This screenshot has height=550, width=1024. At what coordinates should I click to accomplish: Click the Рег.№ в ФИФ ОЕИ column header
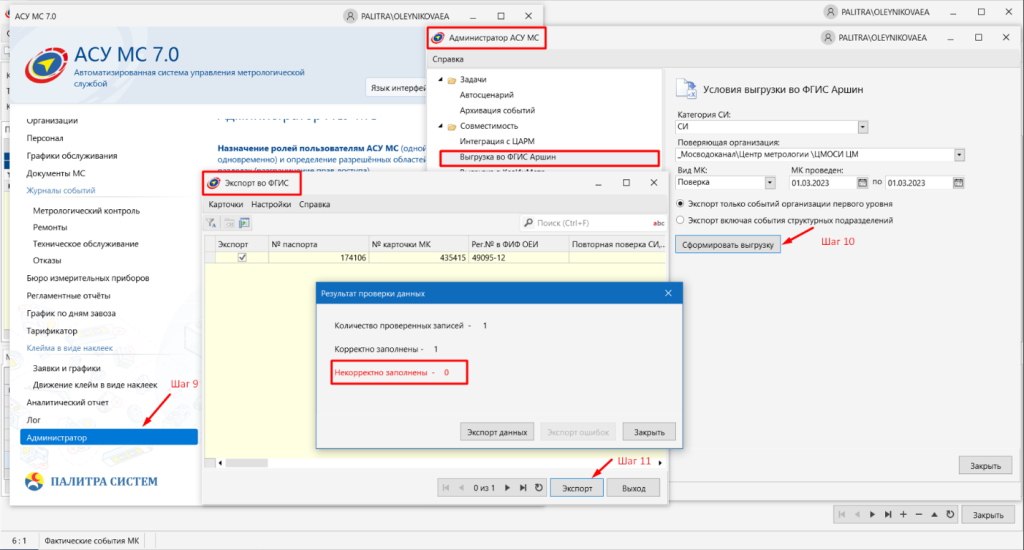(519, 244)
